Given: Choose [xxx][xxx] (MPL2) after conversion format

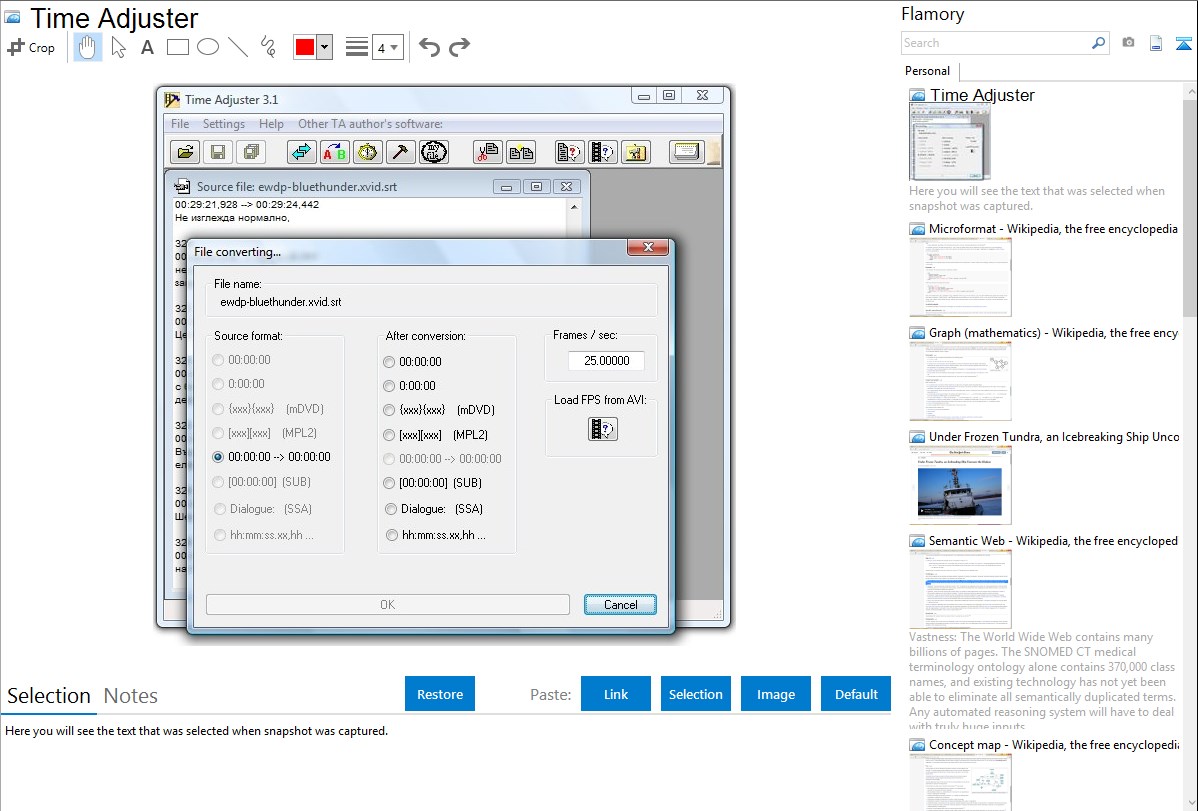Looking at the screenshot, I should tap(435, 435).
